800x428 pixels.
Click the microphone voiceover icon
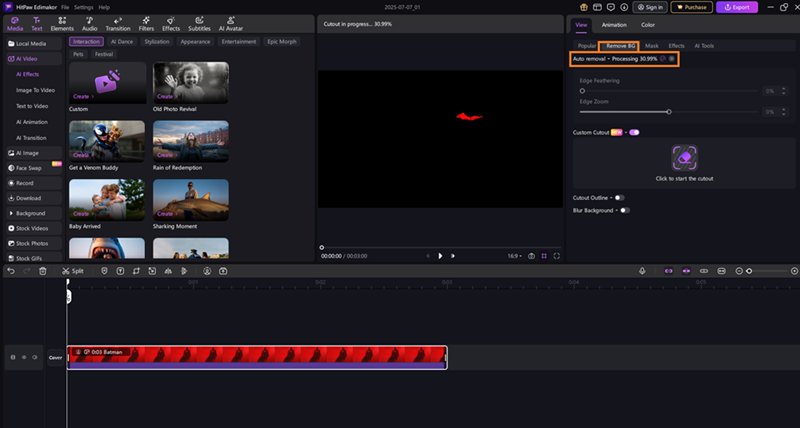point(642,271)
